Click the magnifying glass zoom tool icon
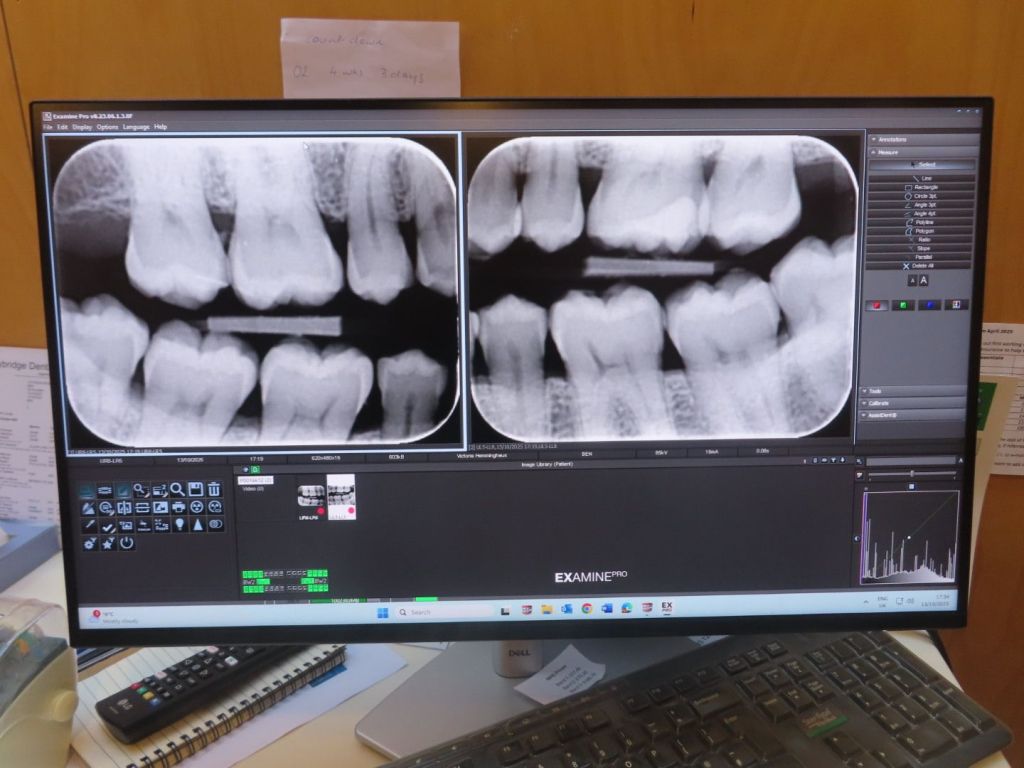 [177, 490]
